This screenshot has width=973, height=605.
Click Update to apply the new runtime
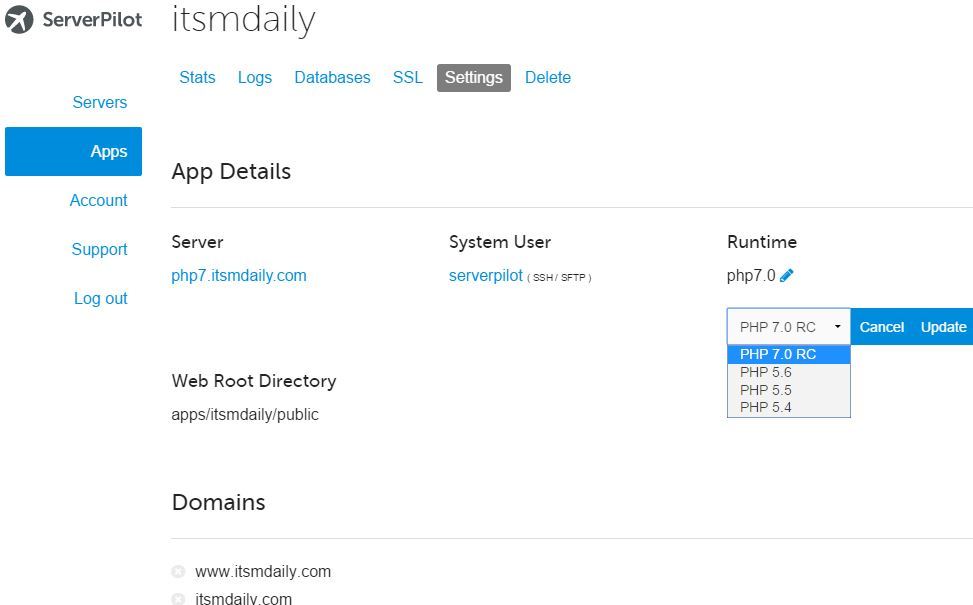click(x=942, y=326)
